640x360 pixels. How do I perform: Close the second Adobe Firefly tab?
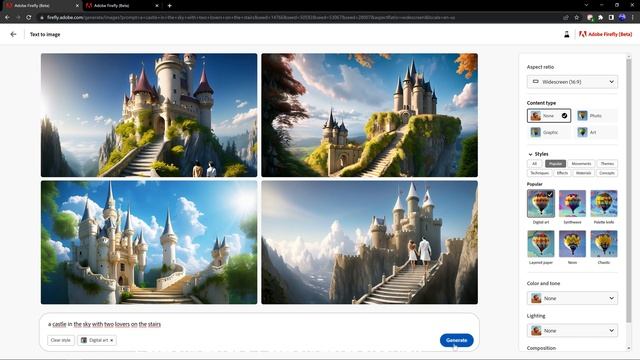point(157,6)
